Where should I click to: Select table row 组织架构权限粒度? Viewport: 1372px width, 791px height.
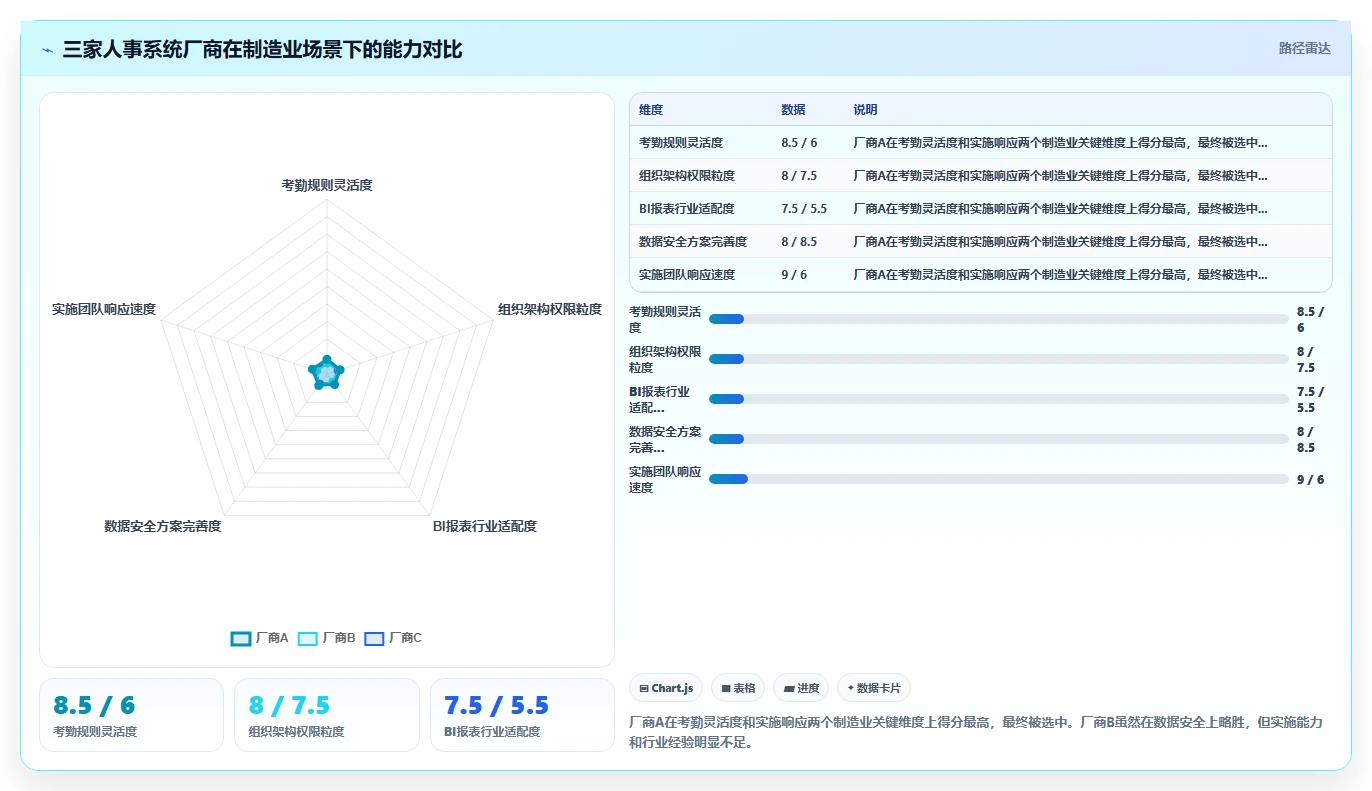(x=981, y=176)
